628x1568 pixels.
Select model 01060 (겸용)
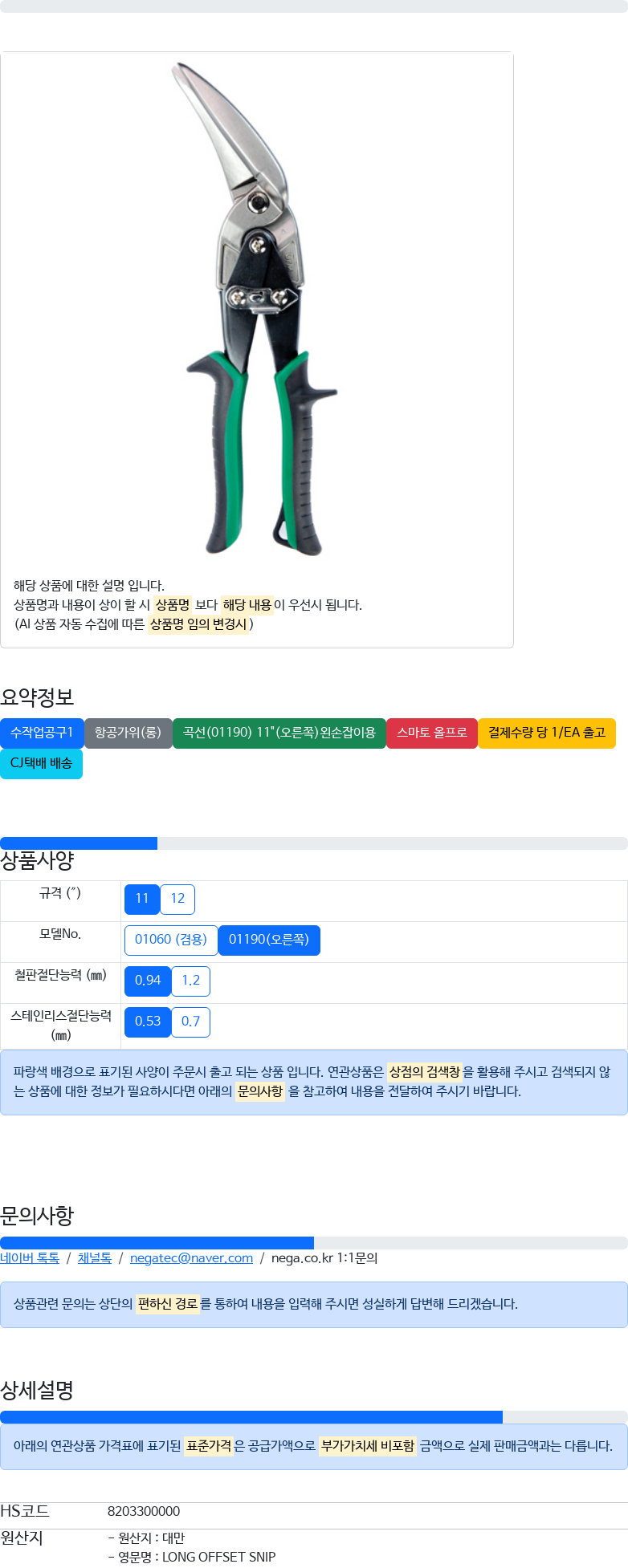tap(171, 940)
